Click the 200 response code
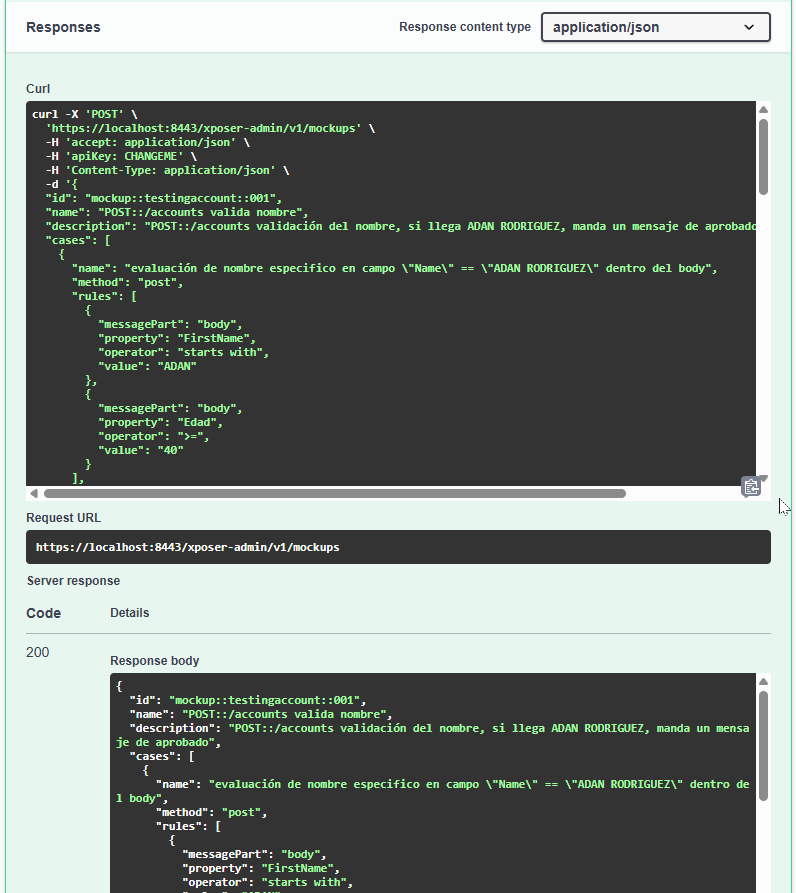 pos(38,652)
